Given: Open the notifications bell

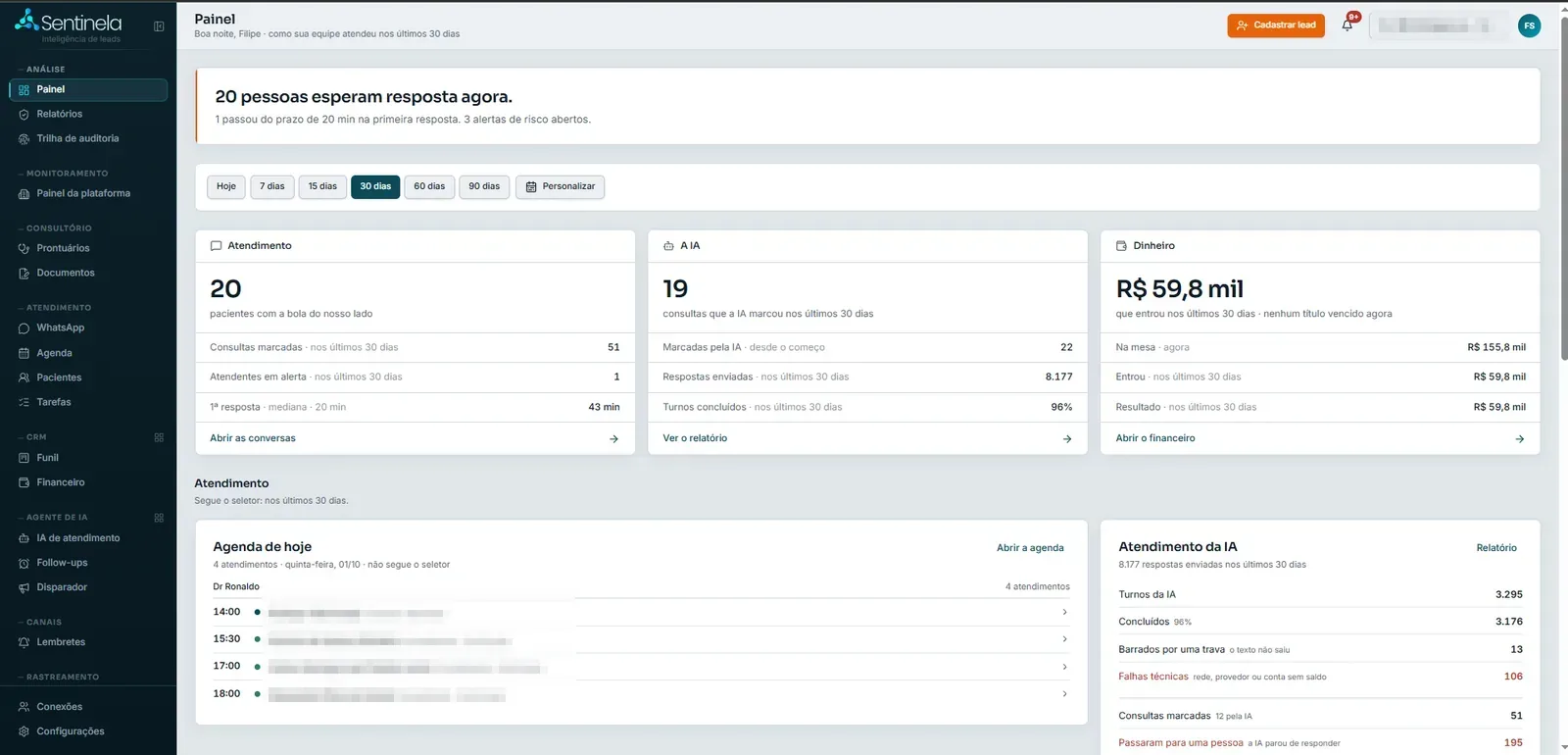Looking at the screenshot, I should point(1347,25).
